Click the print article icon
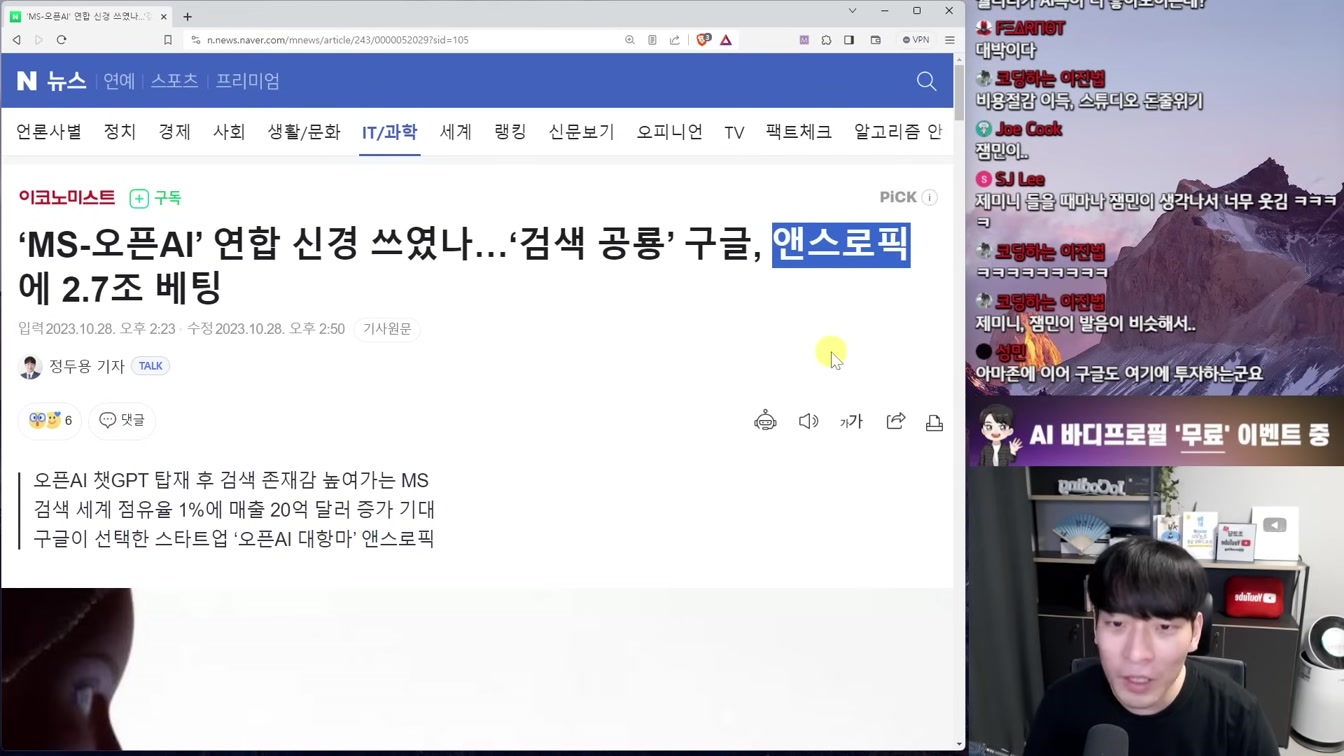Image resolution: width=1344 pixels, height=756 pixels. tap(934, 422)
